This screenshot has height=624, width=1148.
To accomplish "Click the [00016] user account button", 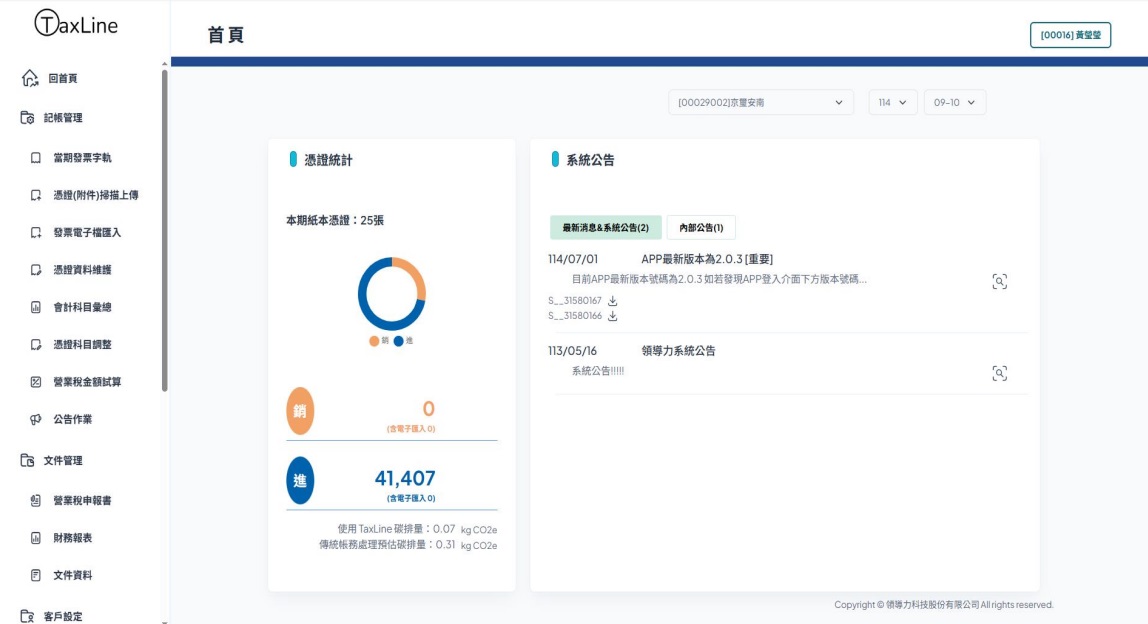I will pyautogui.click(x=1070, y=35).
